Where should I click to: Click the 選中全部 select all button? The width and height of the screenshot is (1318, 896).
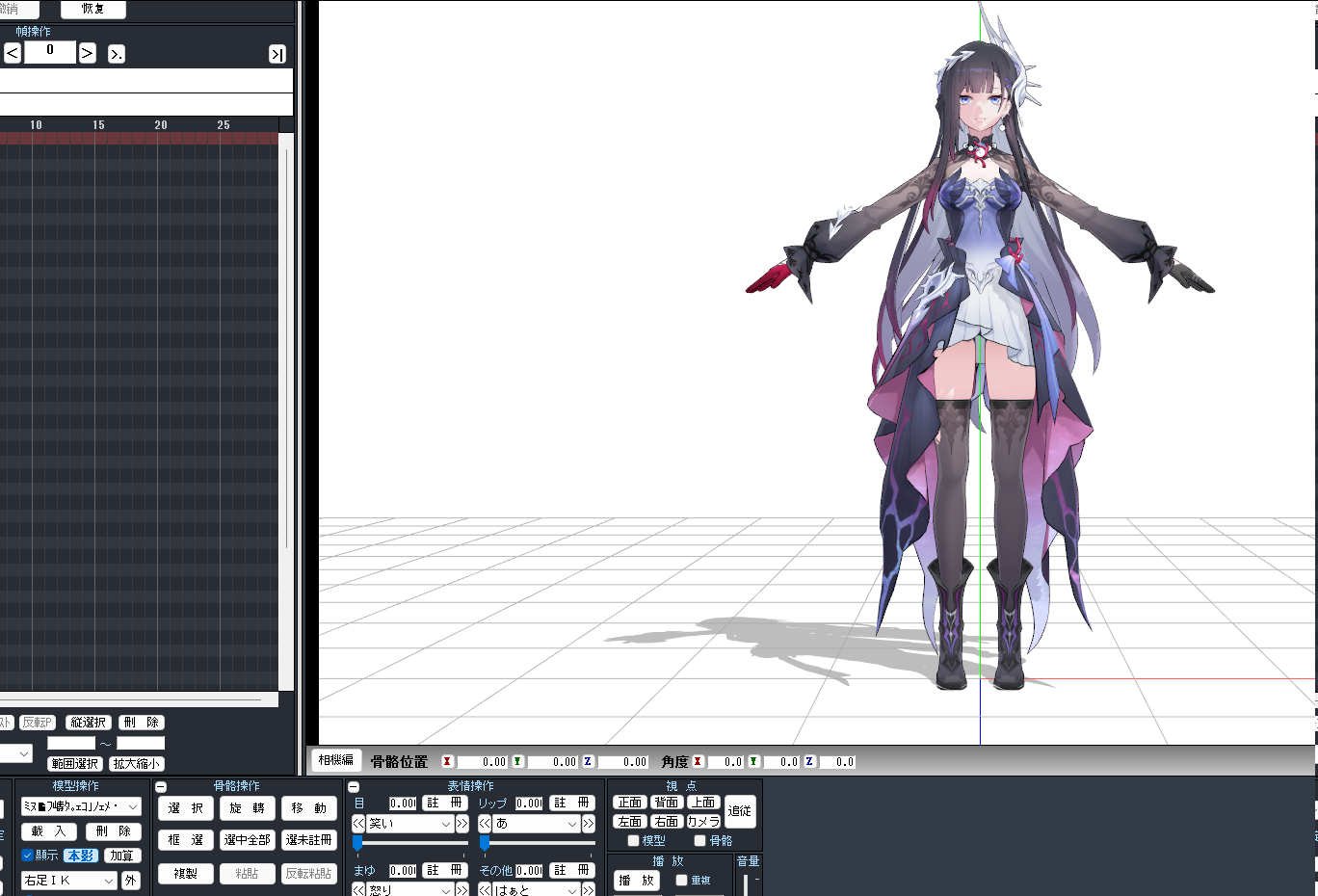coord(248,840)
